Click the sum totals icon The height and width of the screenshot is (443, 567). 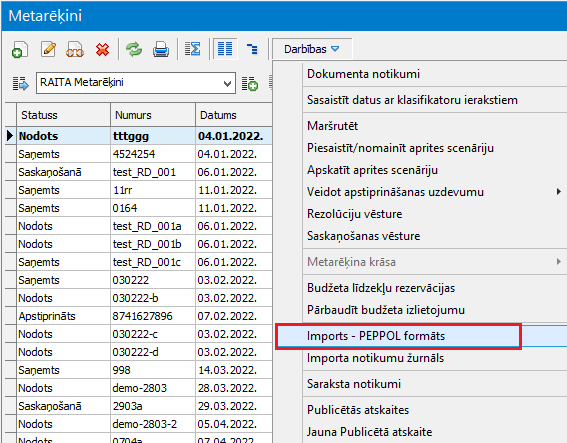[192, 49]
